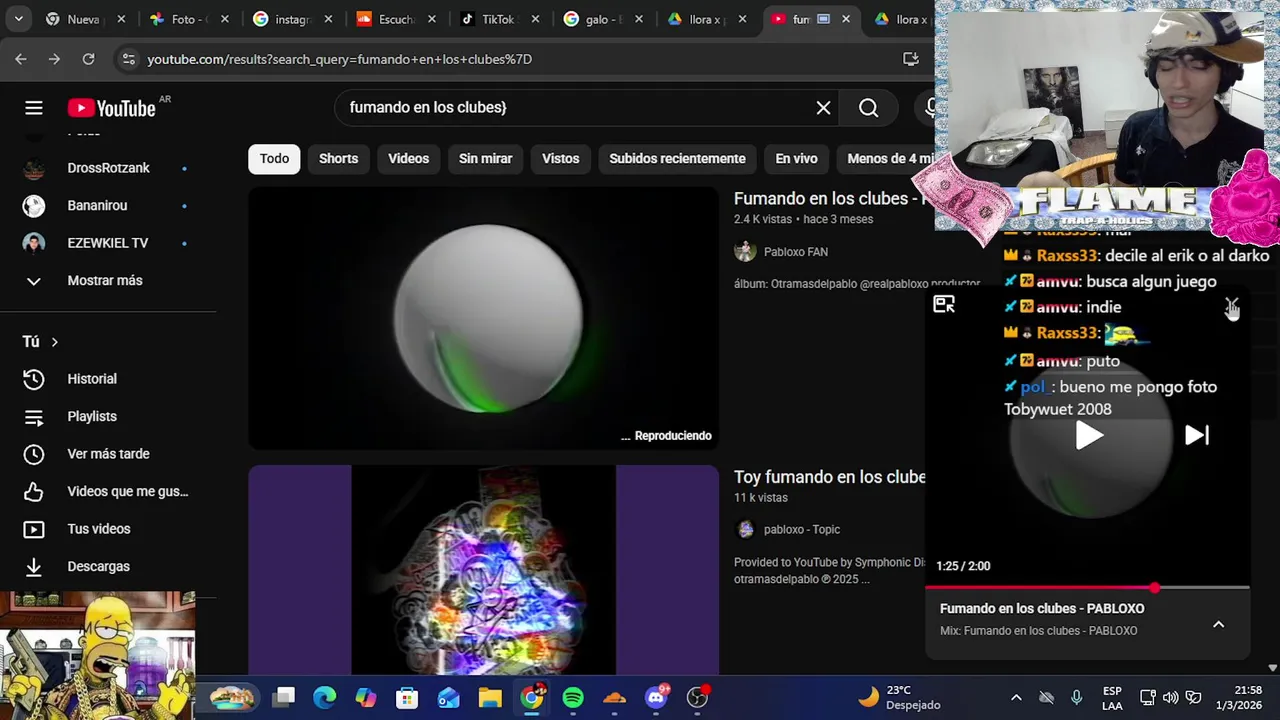
Task: Open clock showing 21:58 in taskbar
Action: [x=1240, y=697]
